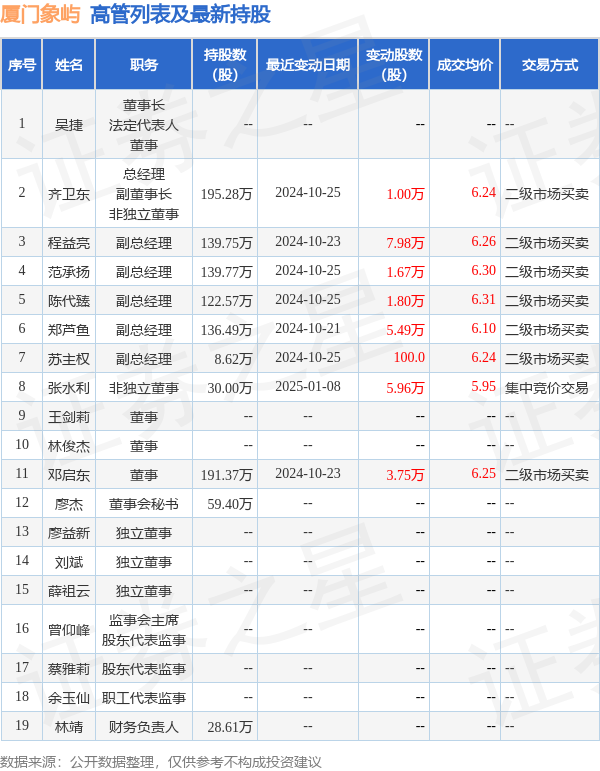
Task: Click the date 2025-01-08 for 张水利
Action: tap(307, 387)
